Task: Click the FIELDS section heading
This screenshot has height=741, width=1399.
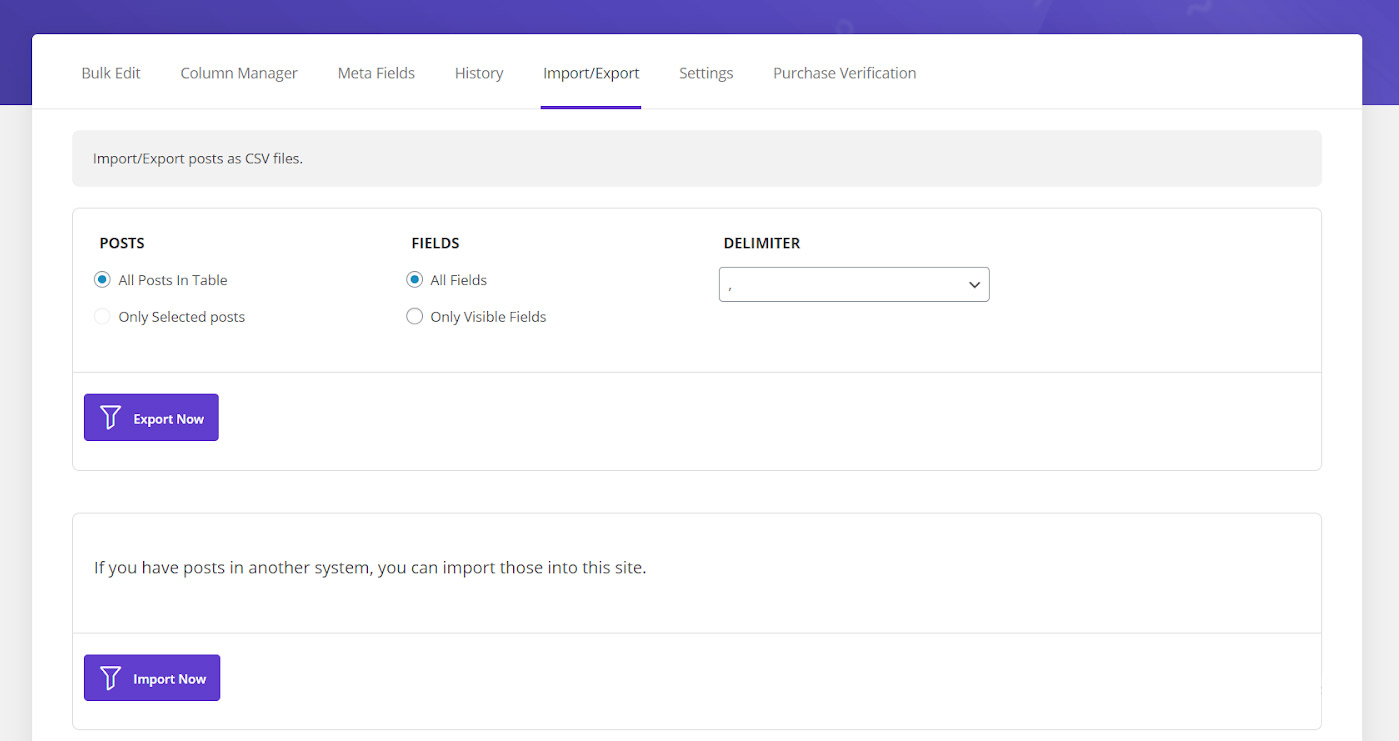Action: [x=435, y=243]
